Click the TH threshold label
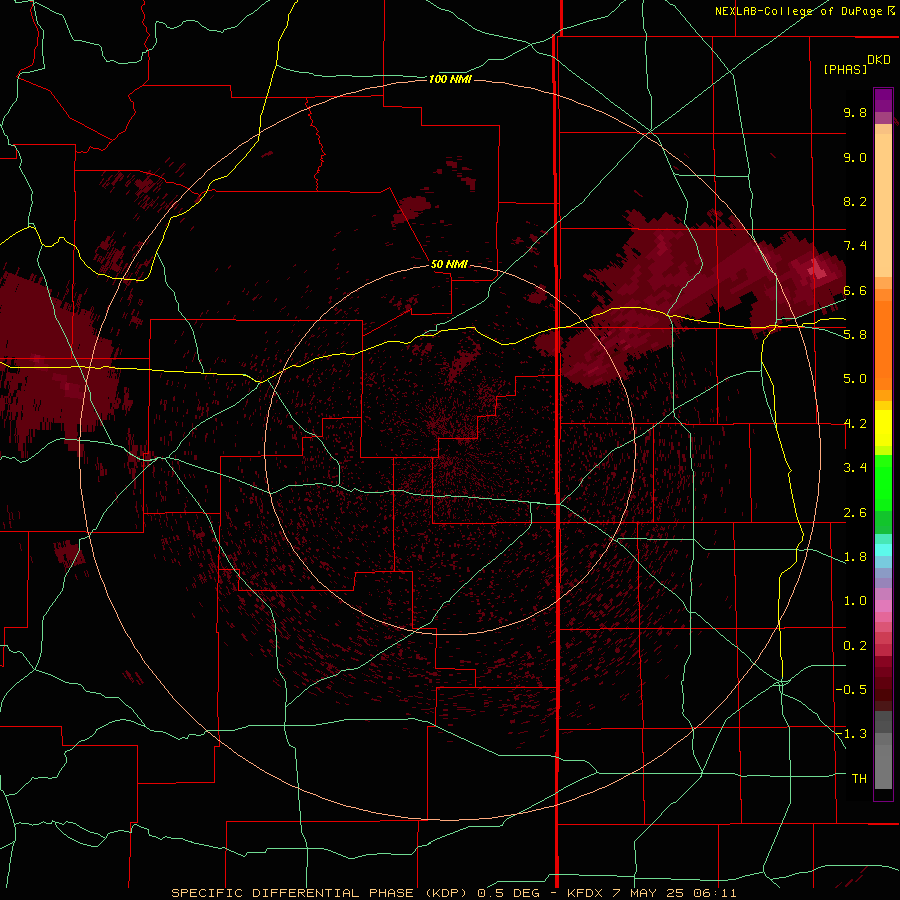 click(x=859, y=778)
